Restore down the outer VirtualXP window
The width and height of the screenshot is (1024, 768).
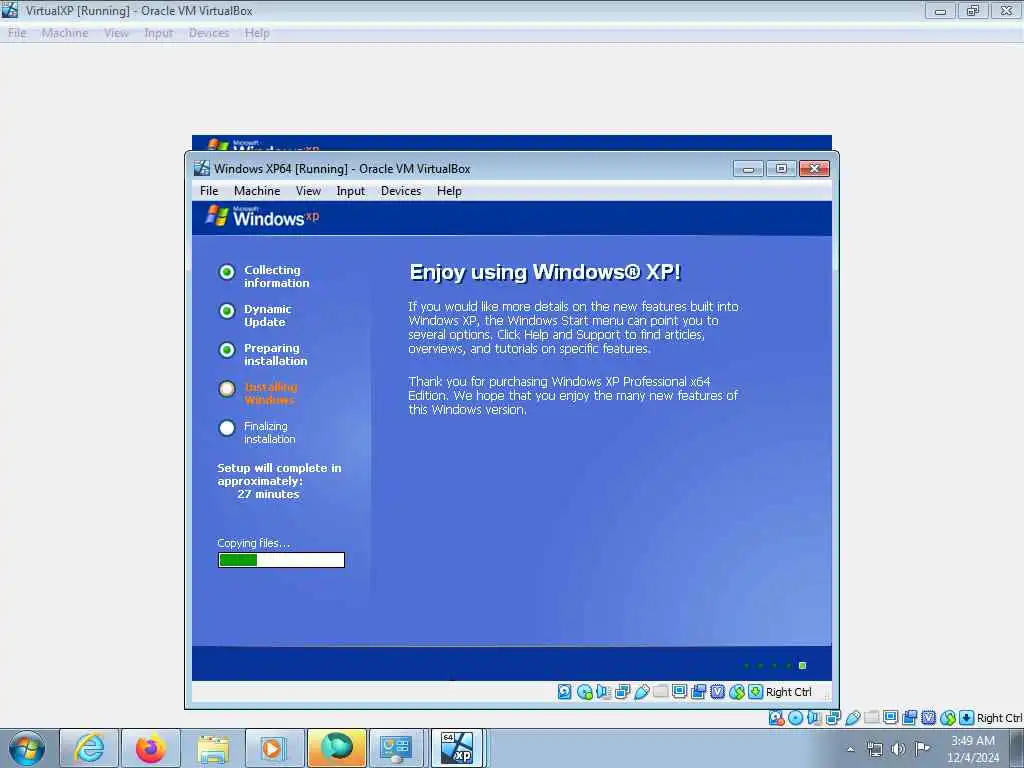tap(973, 10)
